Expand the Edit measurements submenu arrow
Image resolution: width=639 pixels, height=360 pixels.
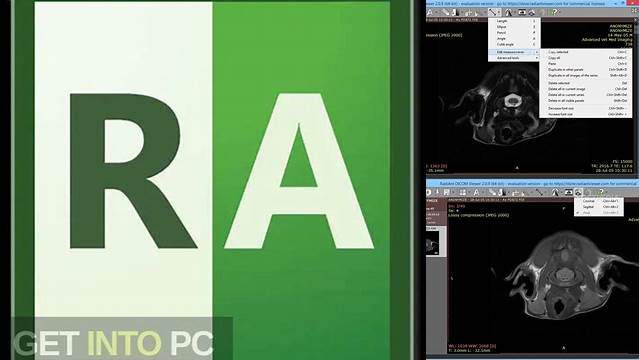coord(537,52)
